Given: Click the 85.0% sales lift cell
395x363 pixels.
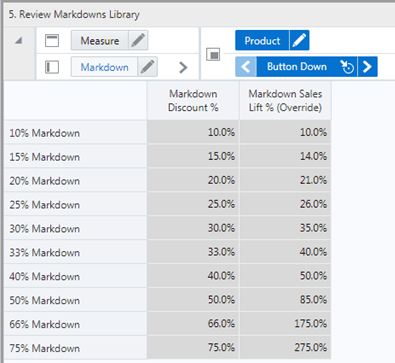Looking at the screenshot, I should [285, 300].
